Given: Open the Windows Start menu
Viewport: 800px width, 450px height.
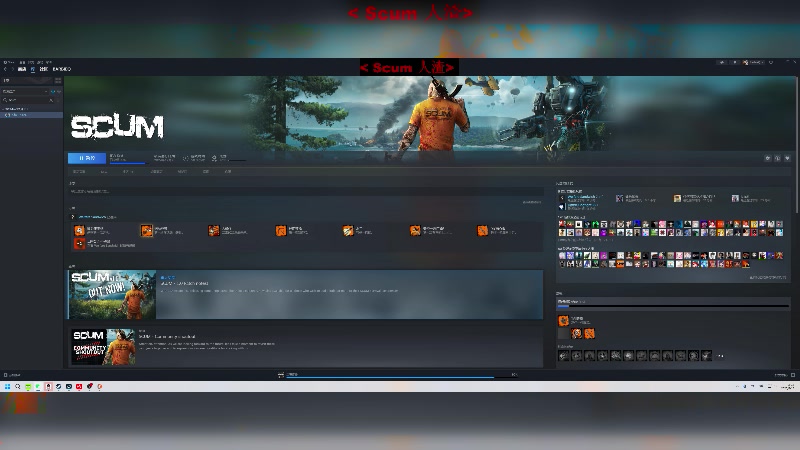Looking at the screenshot, I should tap(7, 386).
